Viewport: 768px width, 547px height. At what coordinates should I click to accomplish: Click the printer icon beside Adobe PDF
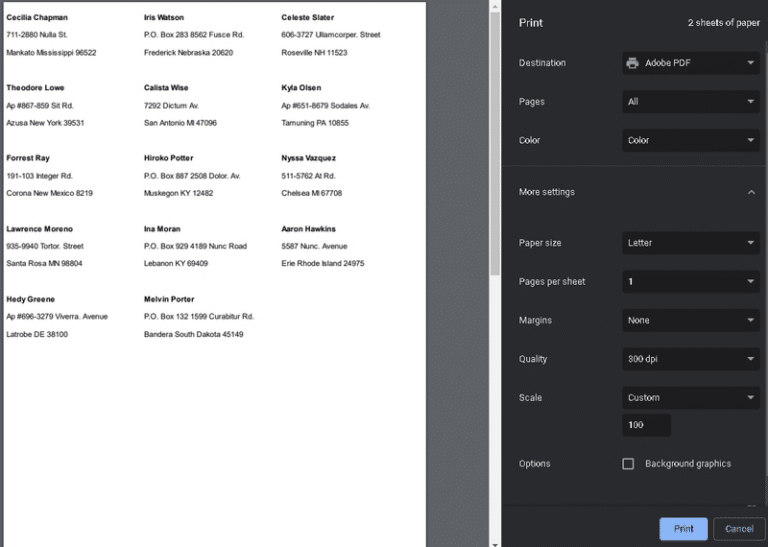click(632, 63)
